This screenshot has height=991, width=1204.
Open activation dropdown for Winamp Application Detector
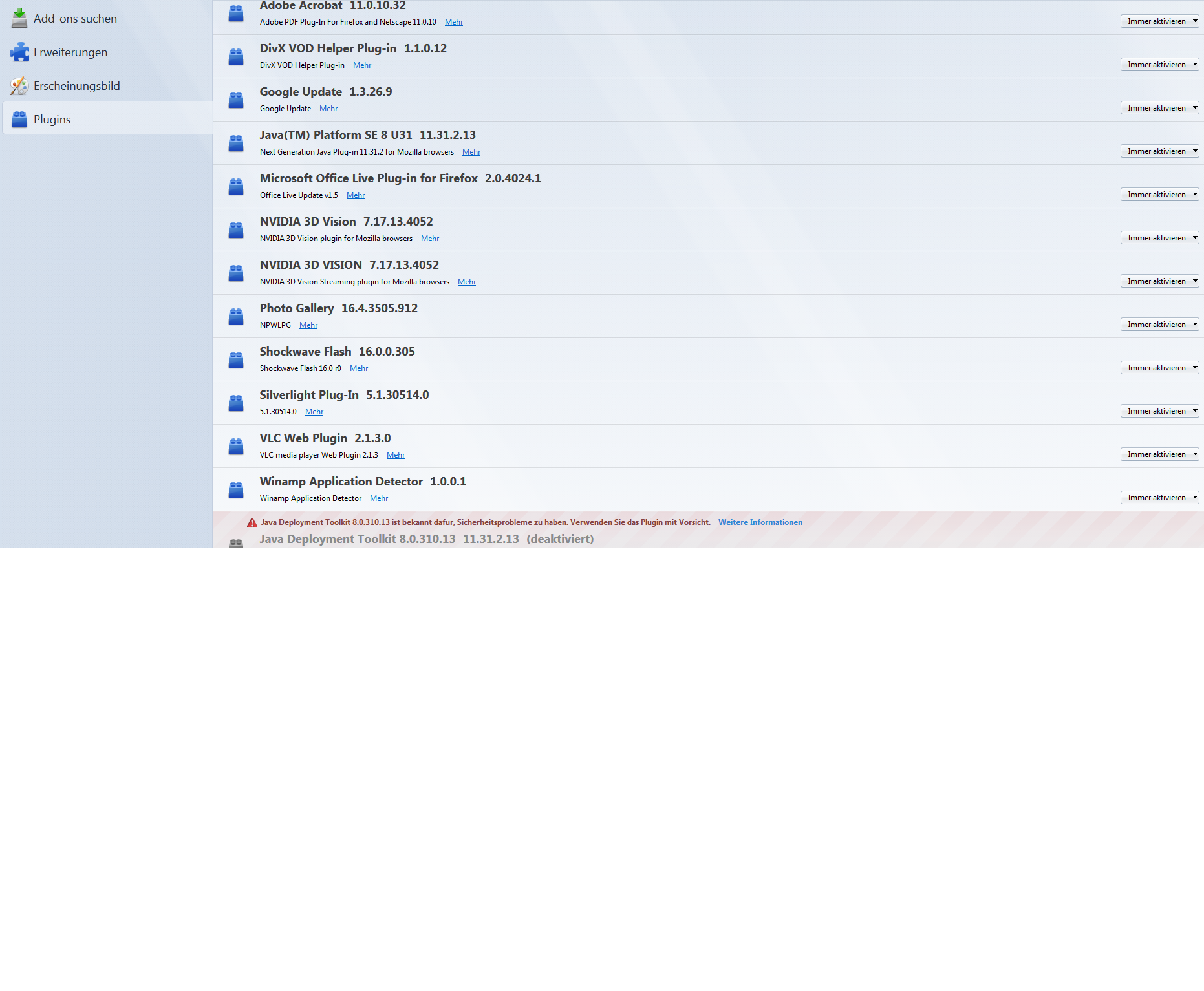pos(1159,498)
